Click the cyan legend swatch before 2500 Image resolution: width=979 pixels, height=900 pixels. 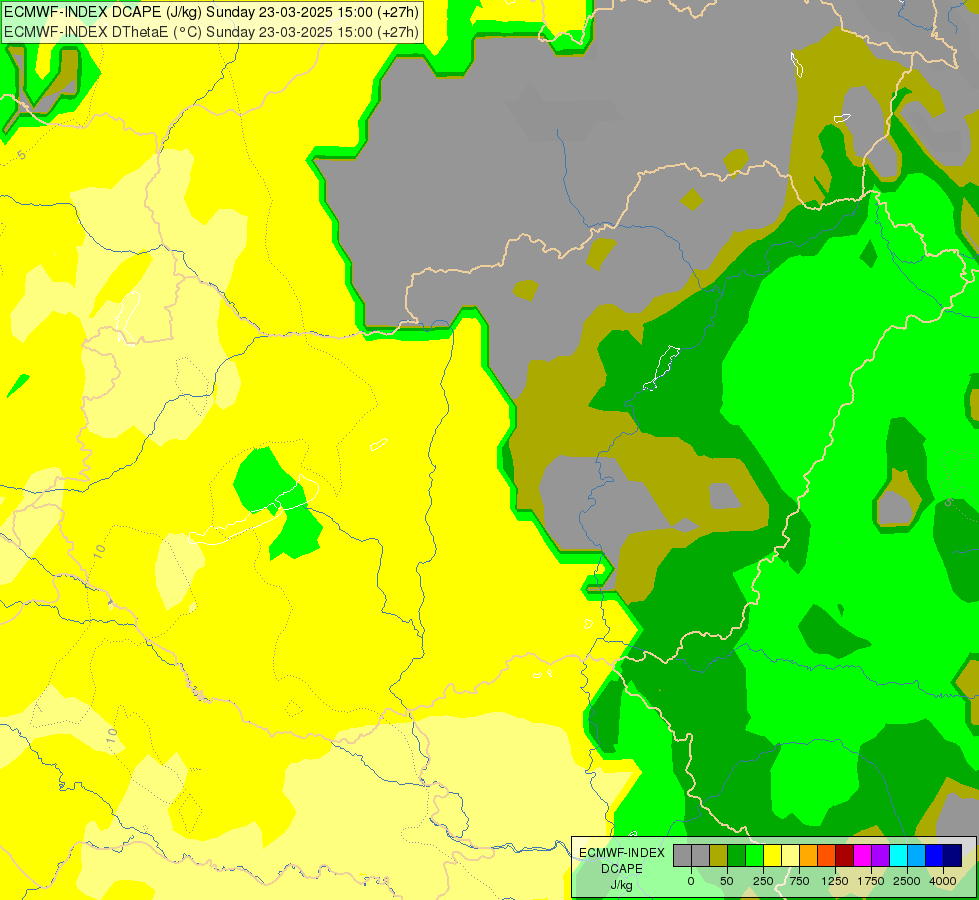tap(898, 856)
